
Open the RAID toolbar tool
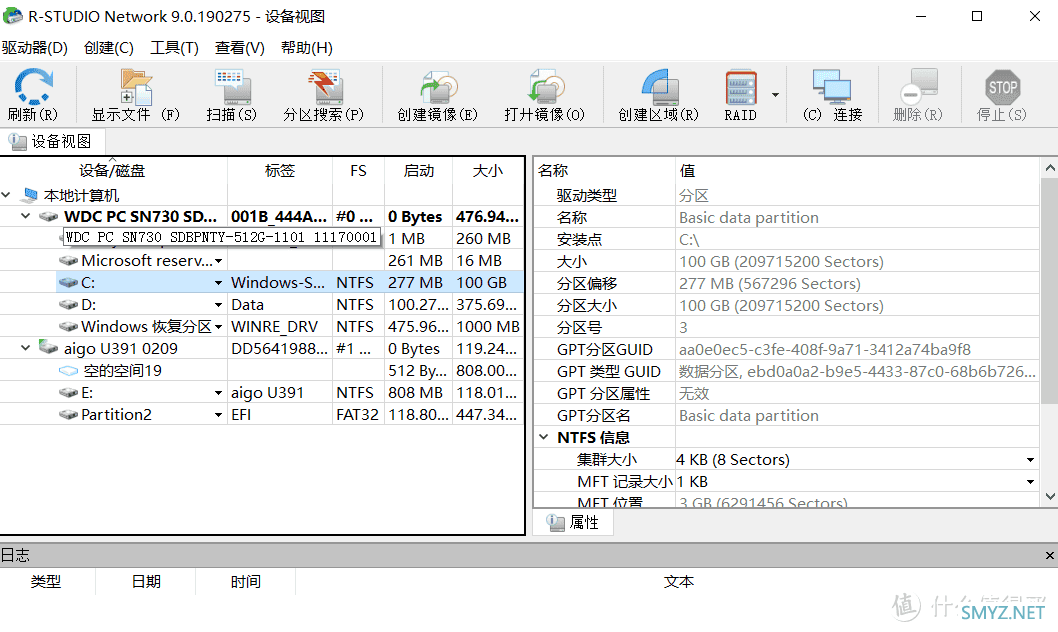coord(741,88)
